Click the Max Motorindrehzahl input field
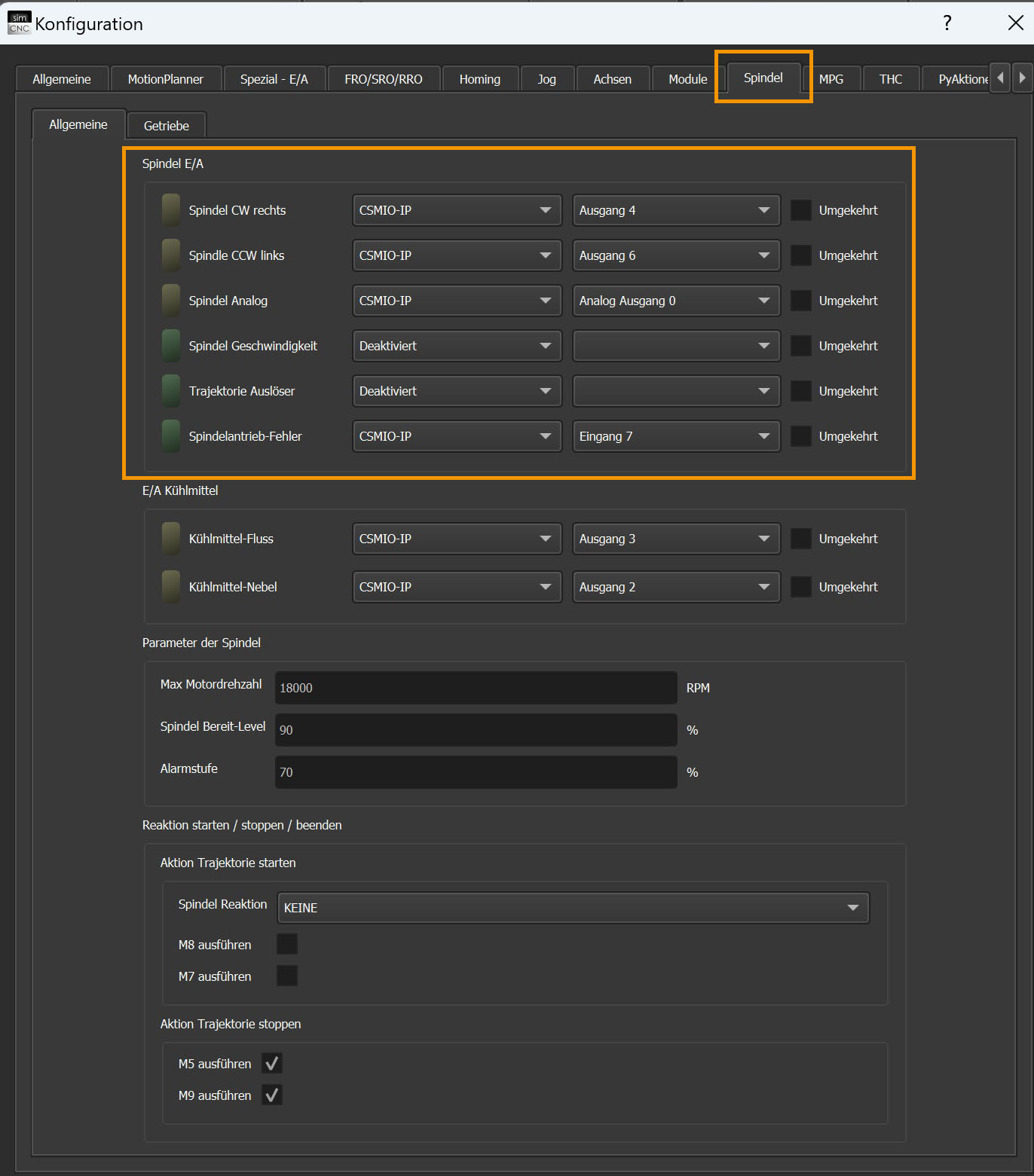The height and width of the screenshot is (1176, 1034). [x=476, y=688]
